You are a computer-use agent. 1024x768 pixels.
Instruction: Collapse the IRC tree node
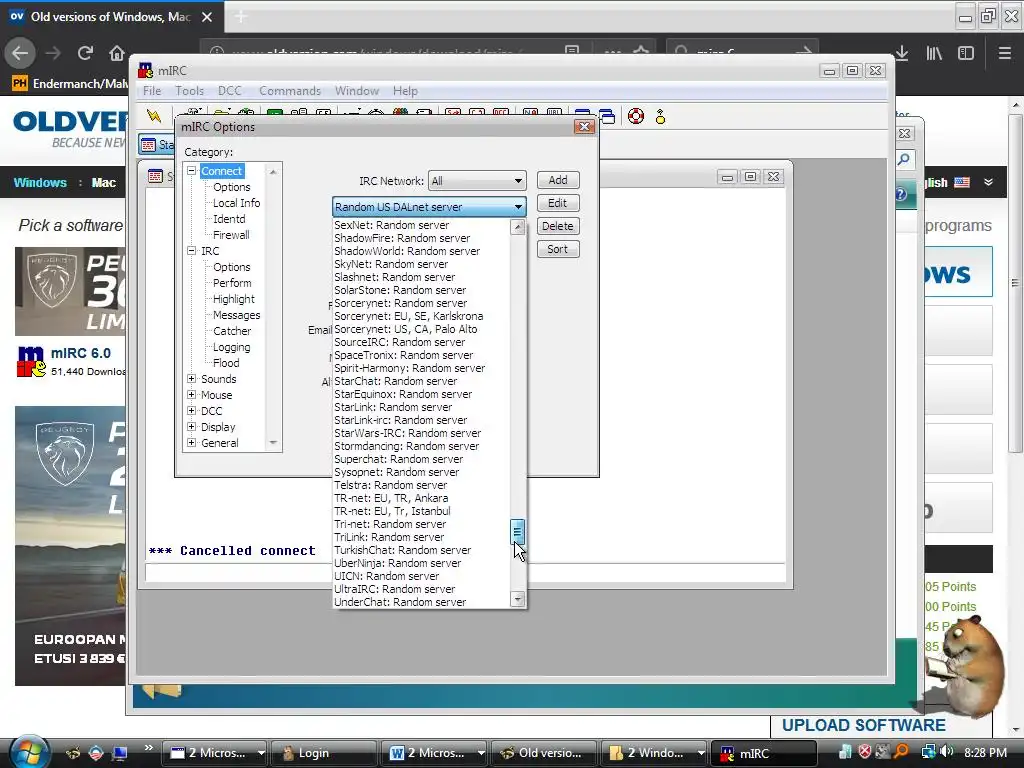pos(191,251)
